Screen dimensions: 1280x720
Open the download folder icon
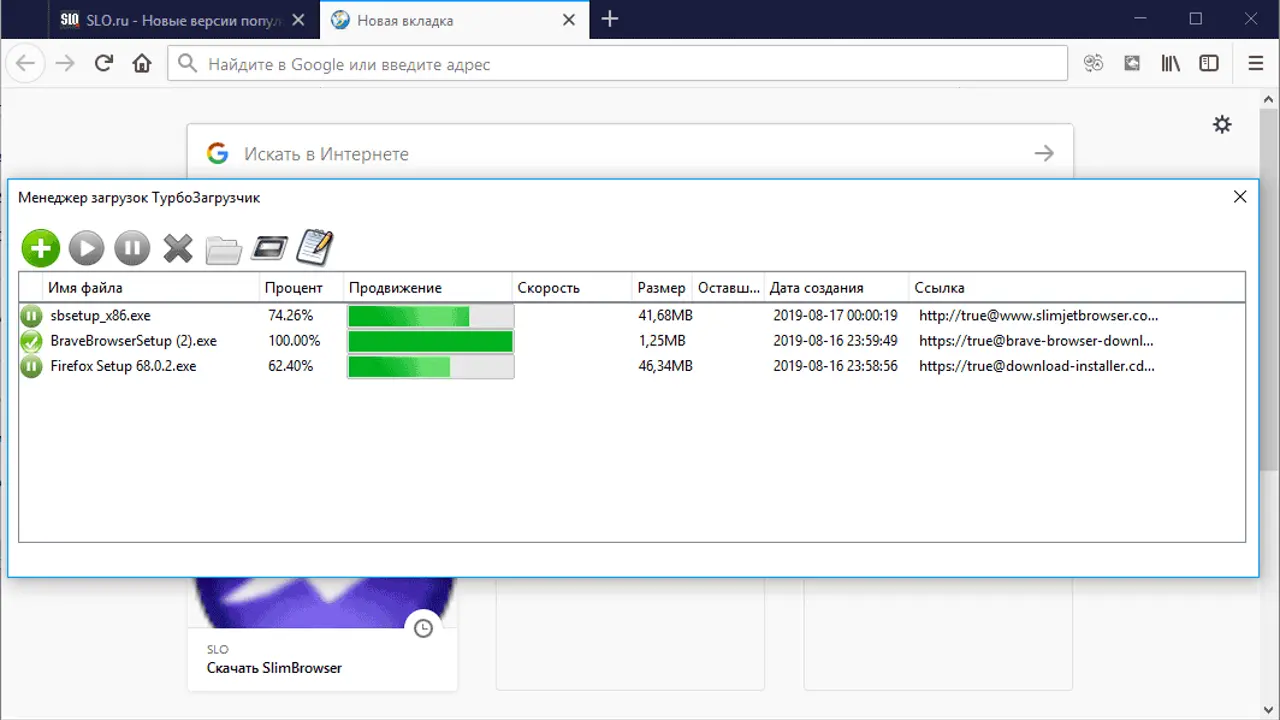click(224, 249)
